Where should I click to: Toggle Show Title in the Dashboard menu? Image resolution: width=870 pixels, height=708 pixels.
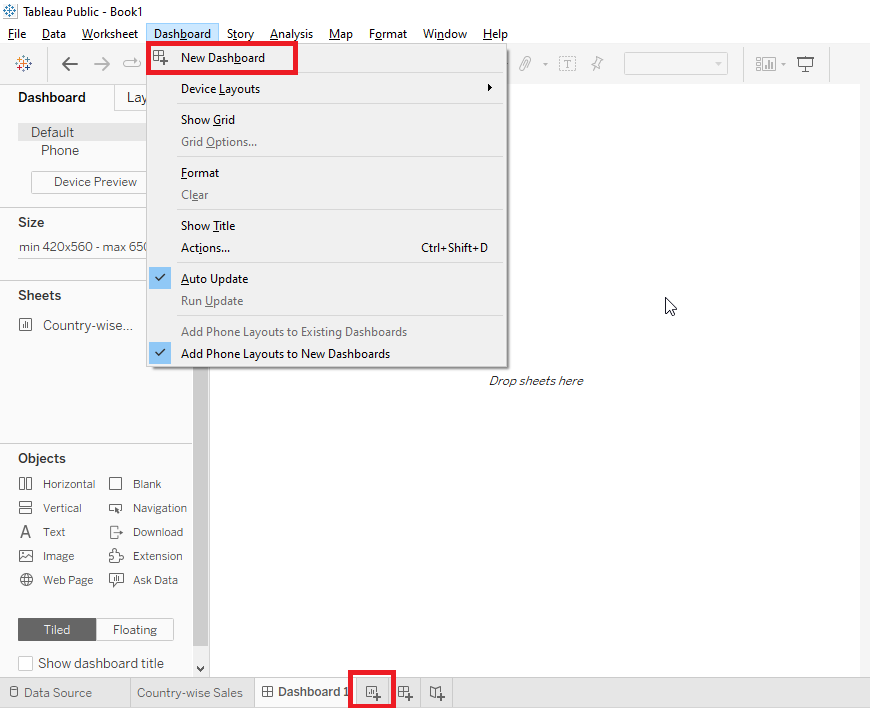[327, 226]
